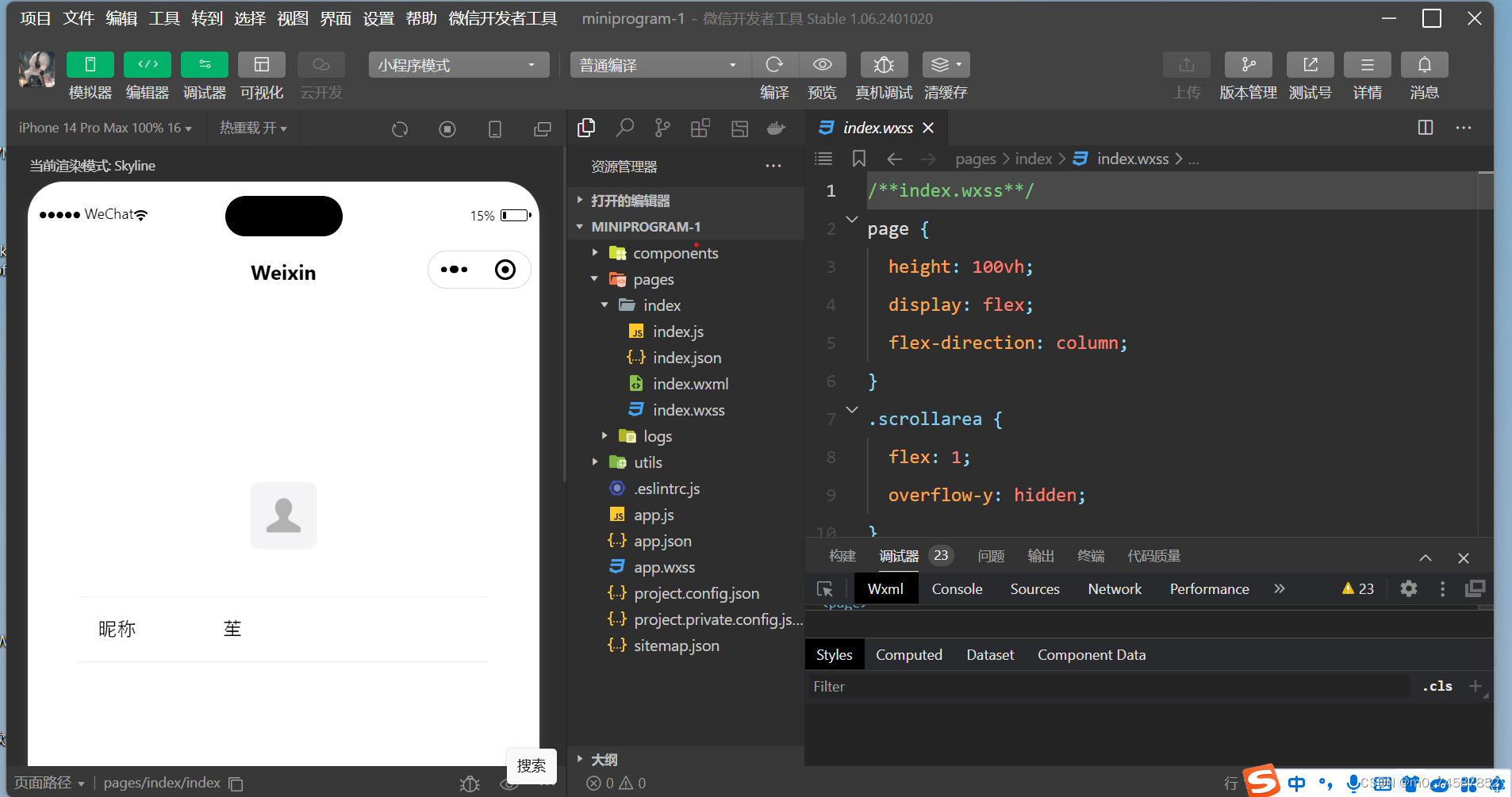
Task: Click the 编译 compile refresh icon
Action: [774, 65]
